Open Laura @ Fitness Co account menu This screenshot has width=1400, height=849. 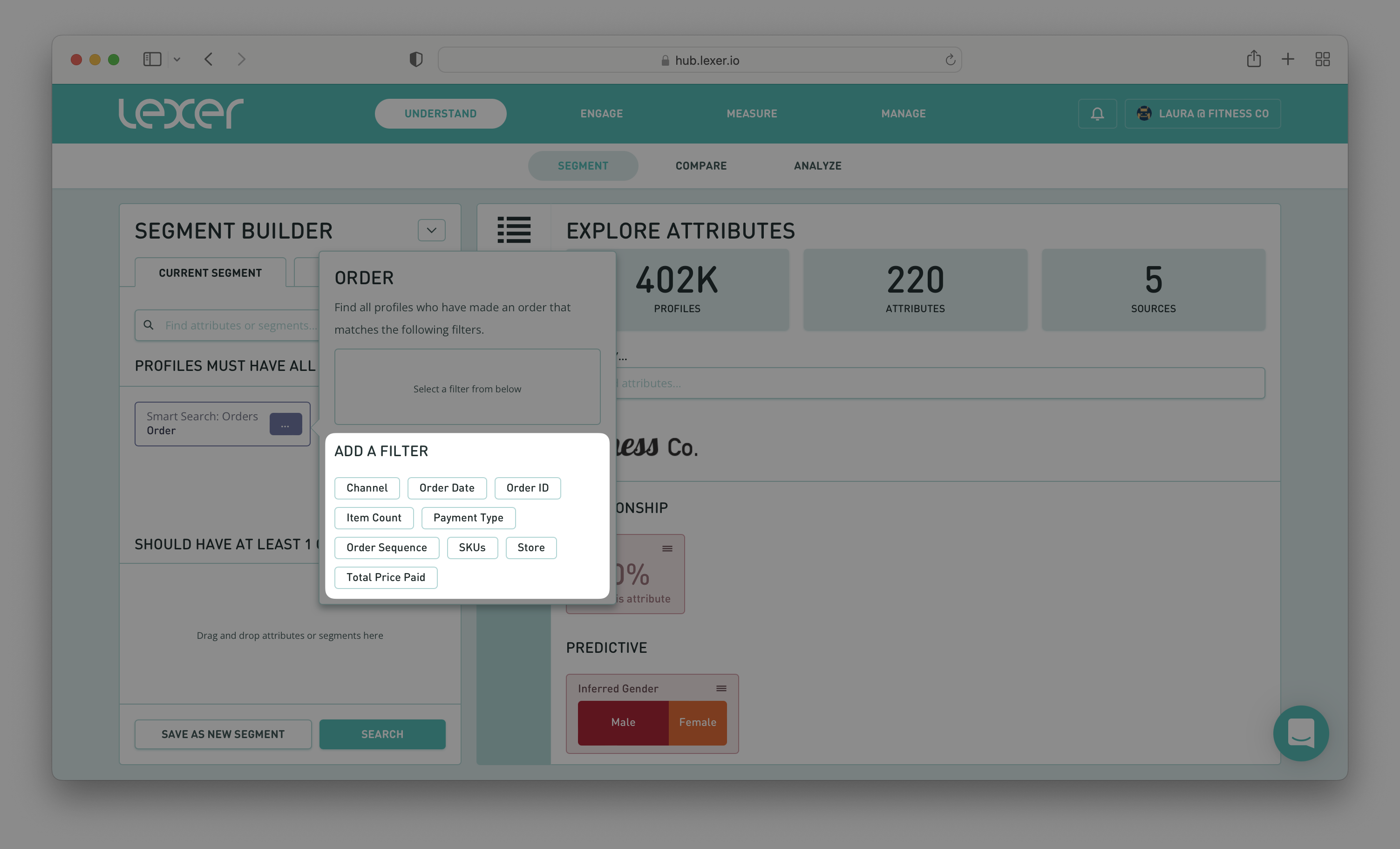1202,114
